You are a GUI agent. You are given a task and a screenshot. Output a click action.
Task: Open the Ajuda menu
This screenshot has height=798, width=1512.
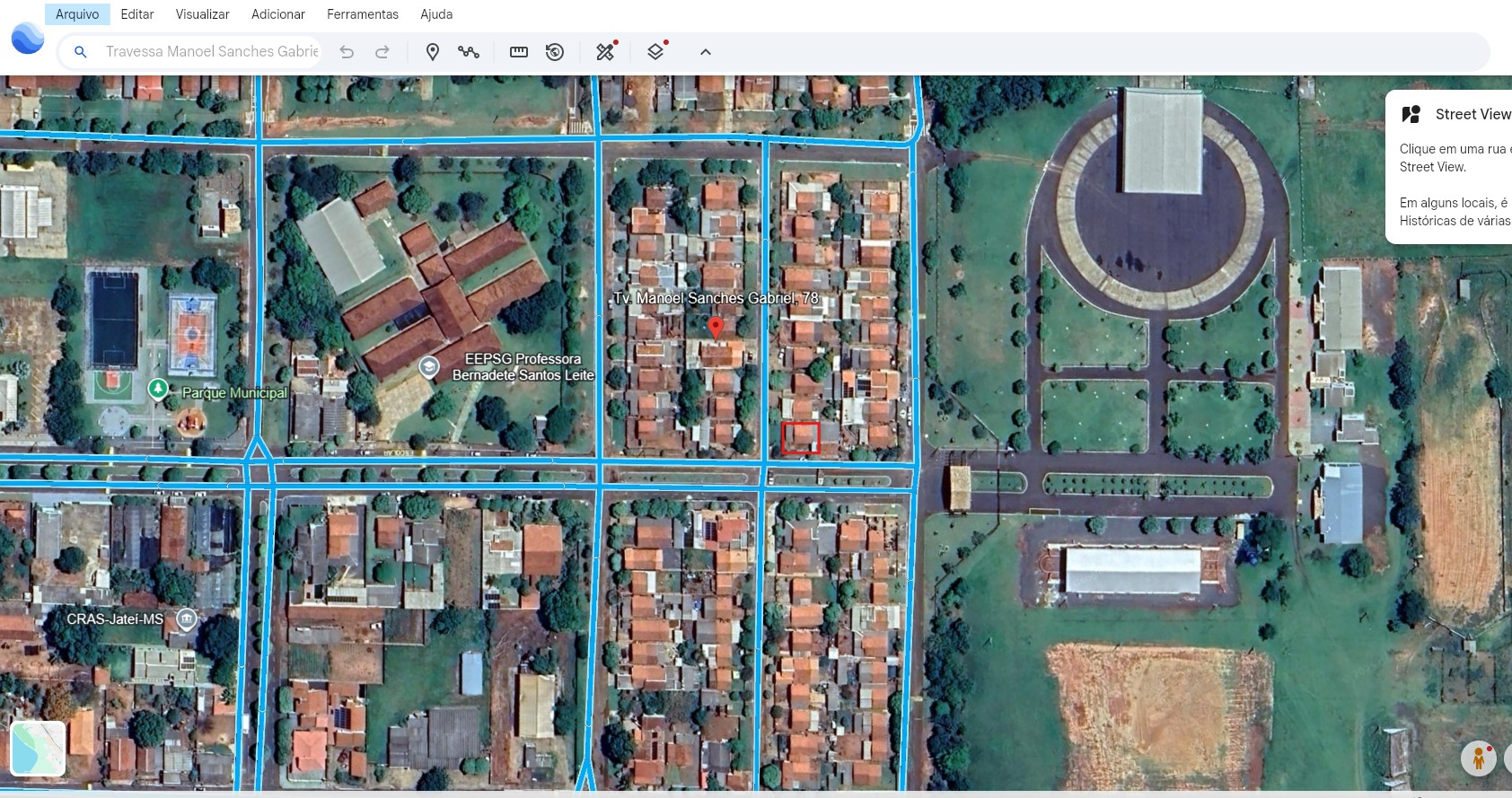pyautogui.click(x=436, y=14)
